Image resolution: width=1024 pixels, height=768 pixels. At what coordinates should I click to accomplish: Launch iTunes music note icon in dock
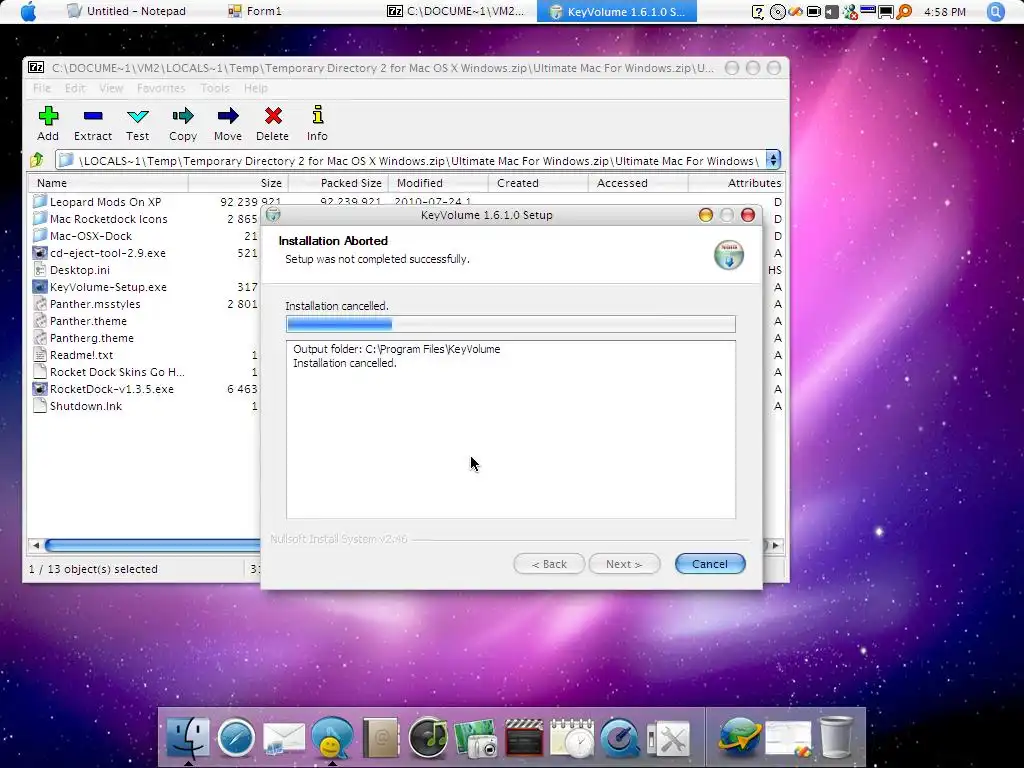tap(428, 738)
